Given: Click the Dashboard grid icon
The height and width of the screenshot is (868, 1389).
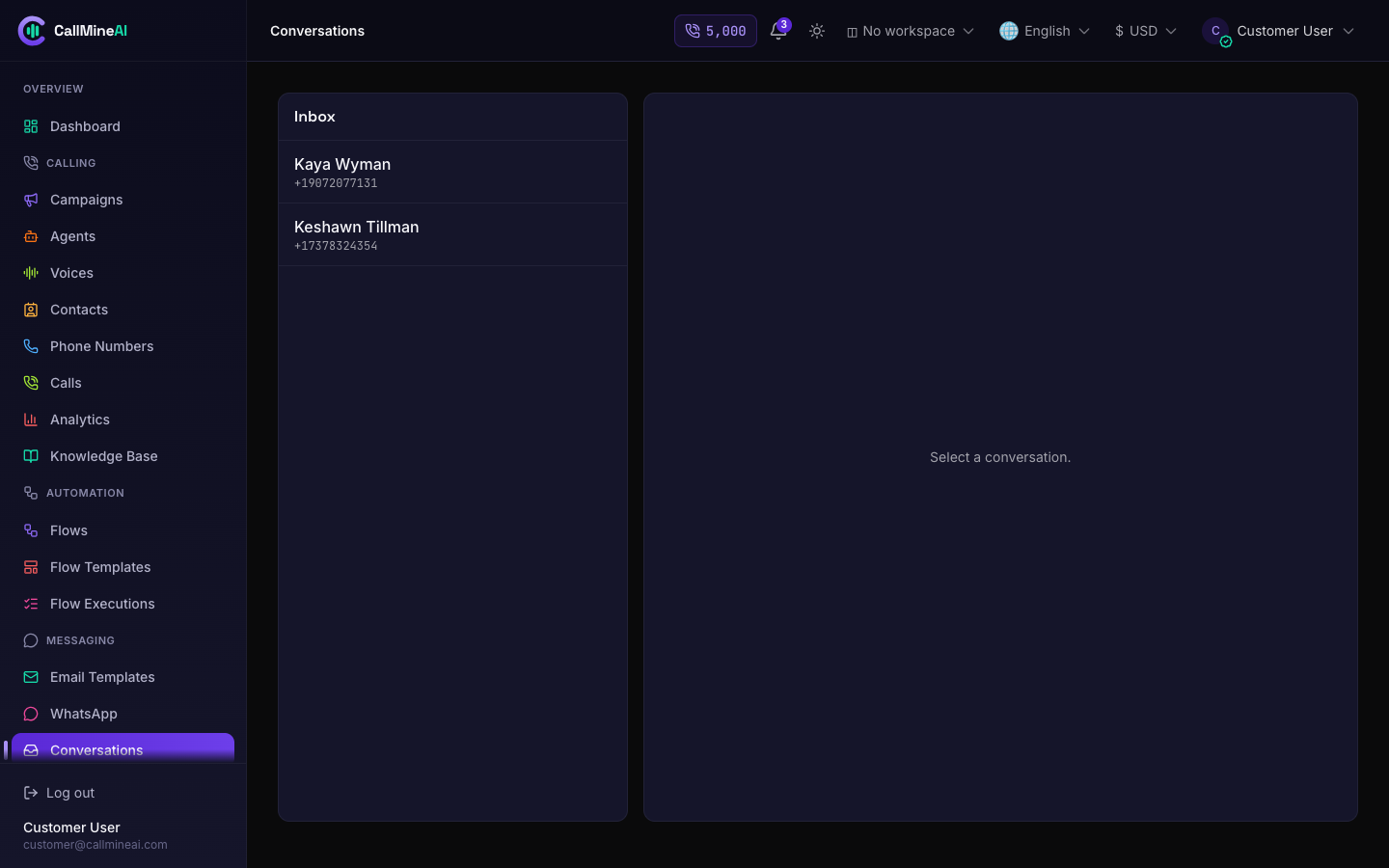Looking at the screenshot, I should pyautogui.click(x=31, y=126).
